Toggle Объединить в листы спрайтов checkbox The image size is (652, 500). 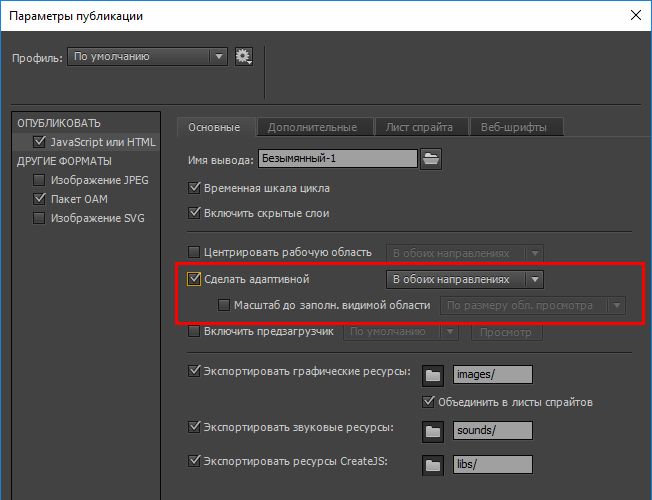click(428, 402)
